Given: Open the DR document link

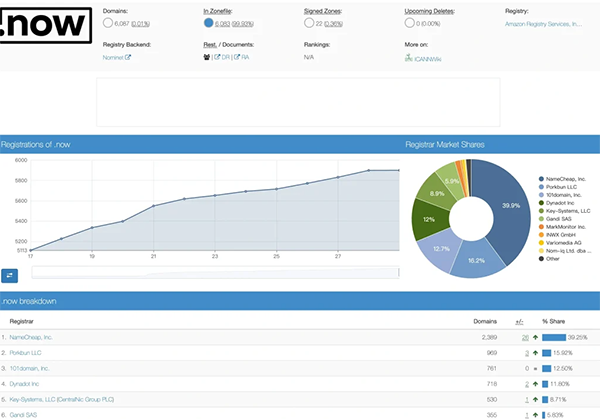Looking at the screenshot, I should pyautogui.click(x=226, y=58).
